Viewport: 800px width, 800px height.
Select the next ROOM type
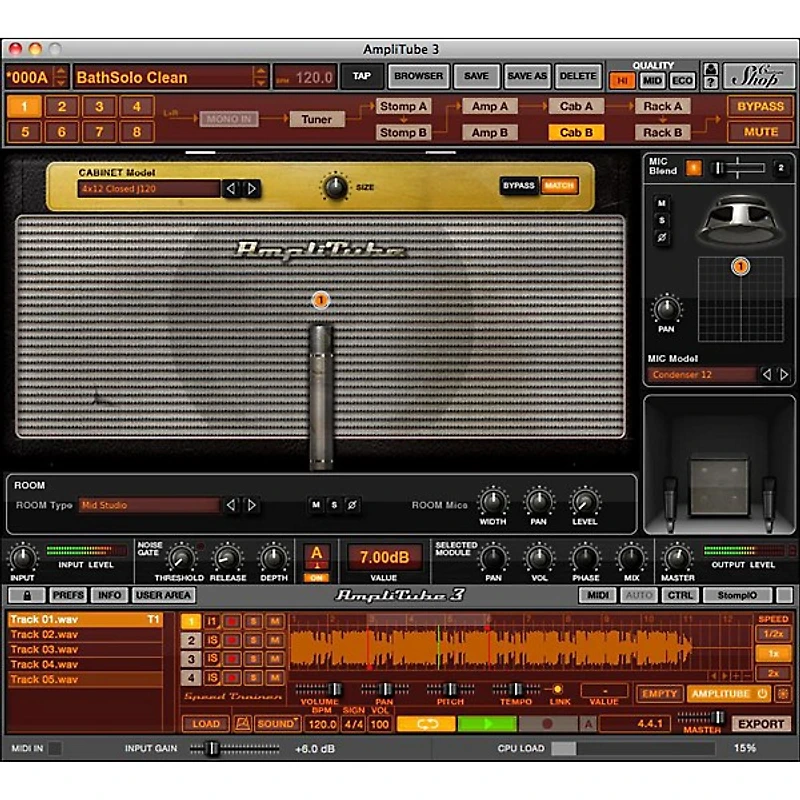[x=252, y=505]
